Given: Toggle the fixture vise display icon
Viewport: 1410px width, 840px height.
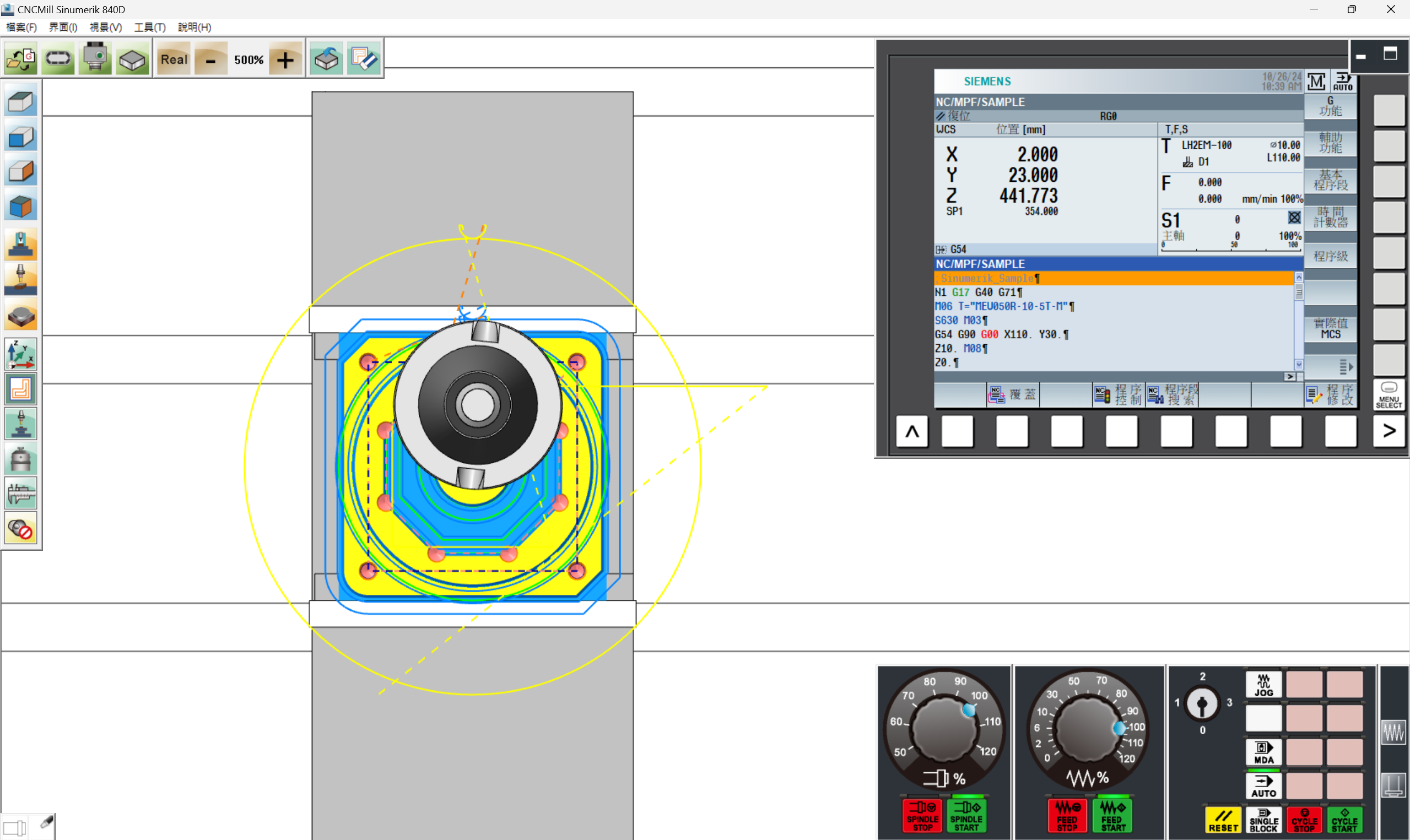Looking at the screenshot, I should [x=21, y=458].
